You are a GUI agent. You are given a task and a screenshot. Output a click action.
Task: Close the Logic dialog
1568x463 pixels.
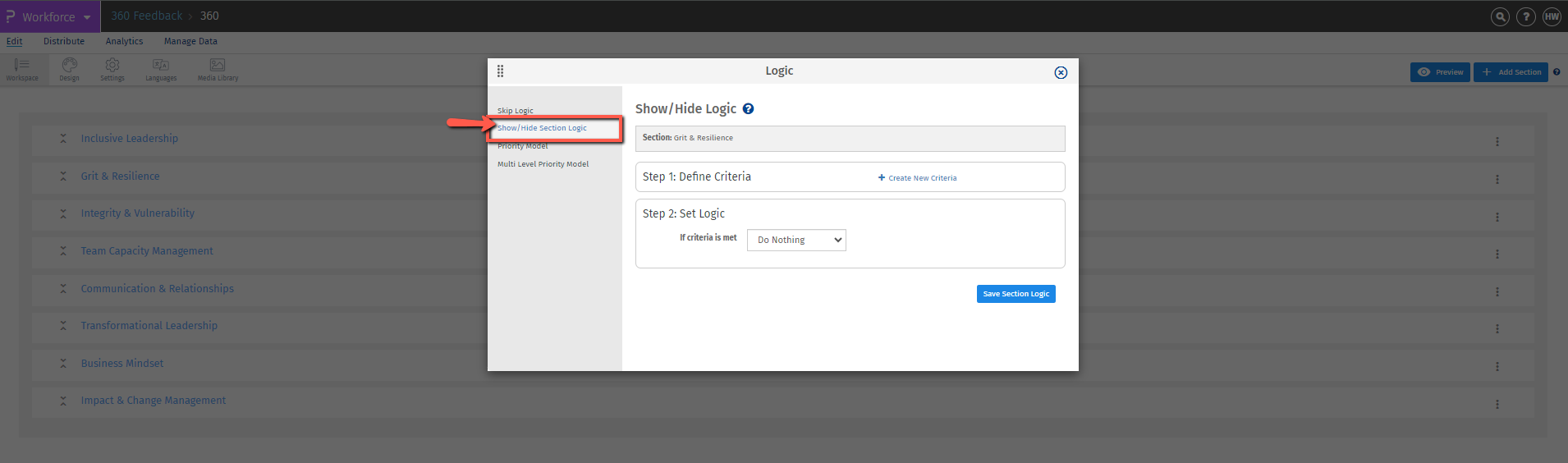coord(1061,72)
